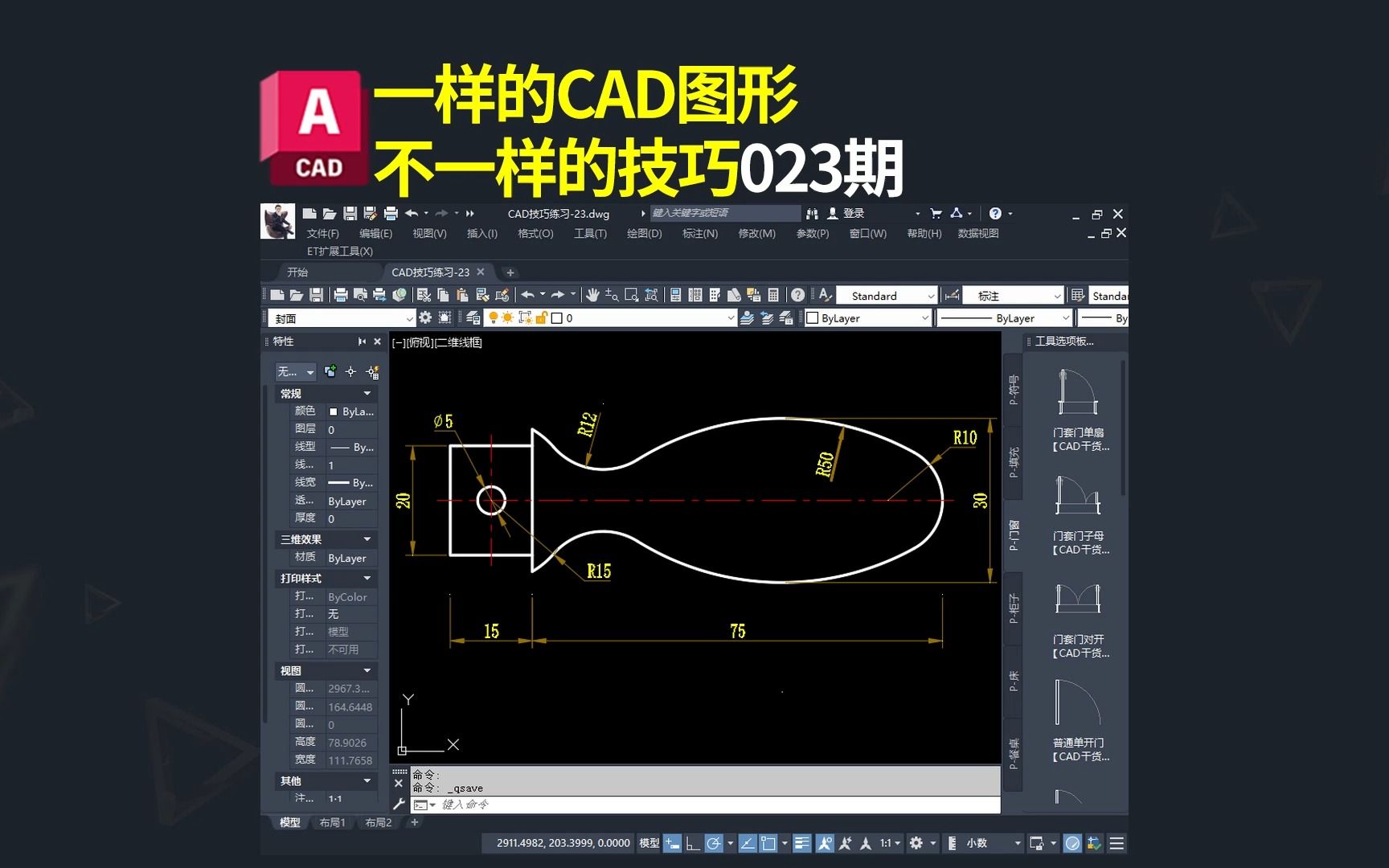Click the 模型 button in status bar
This screenshot has width=1389, height=868.
[x=649, y=843]
